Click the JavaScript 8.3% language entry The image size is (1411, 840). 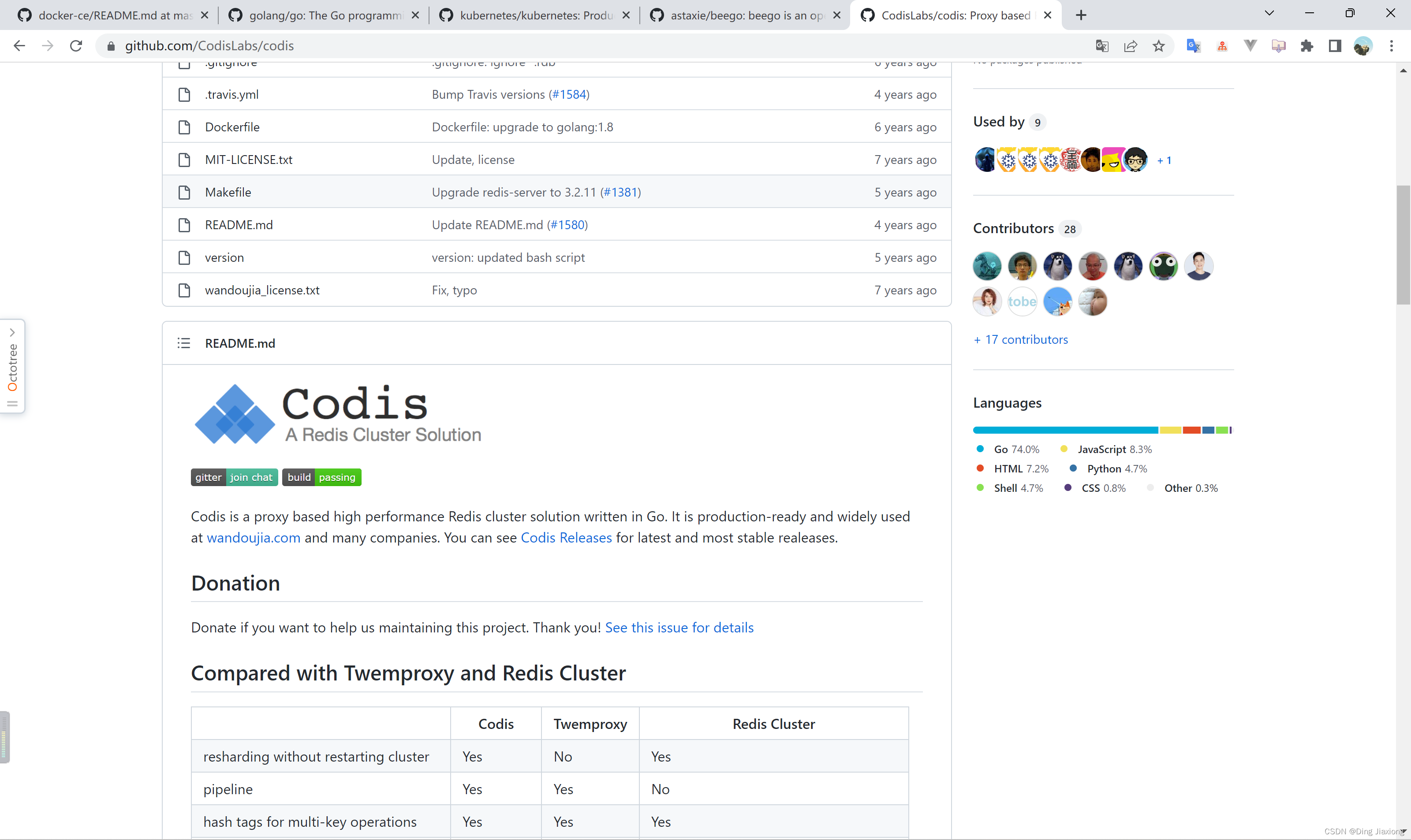click(x=1106, y=450)
